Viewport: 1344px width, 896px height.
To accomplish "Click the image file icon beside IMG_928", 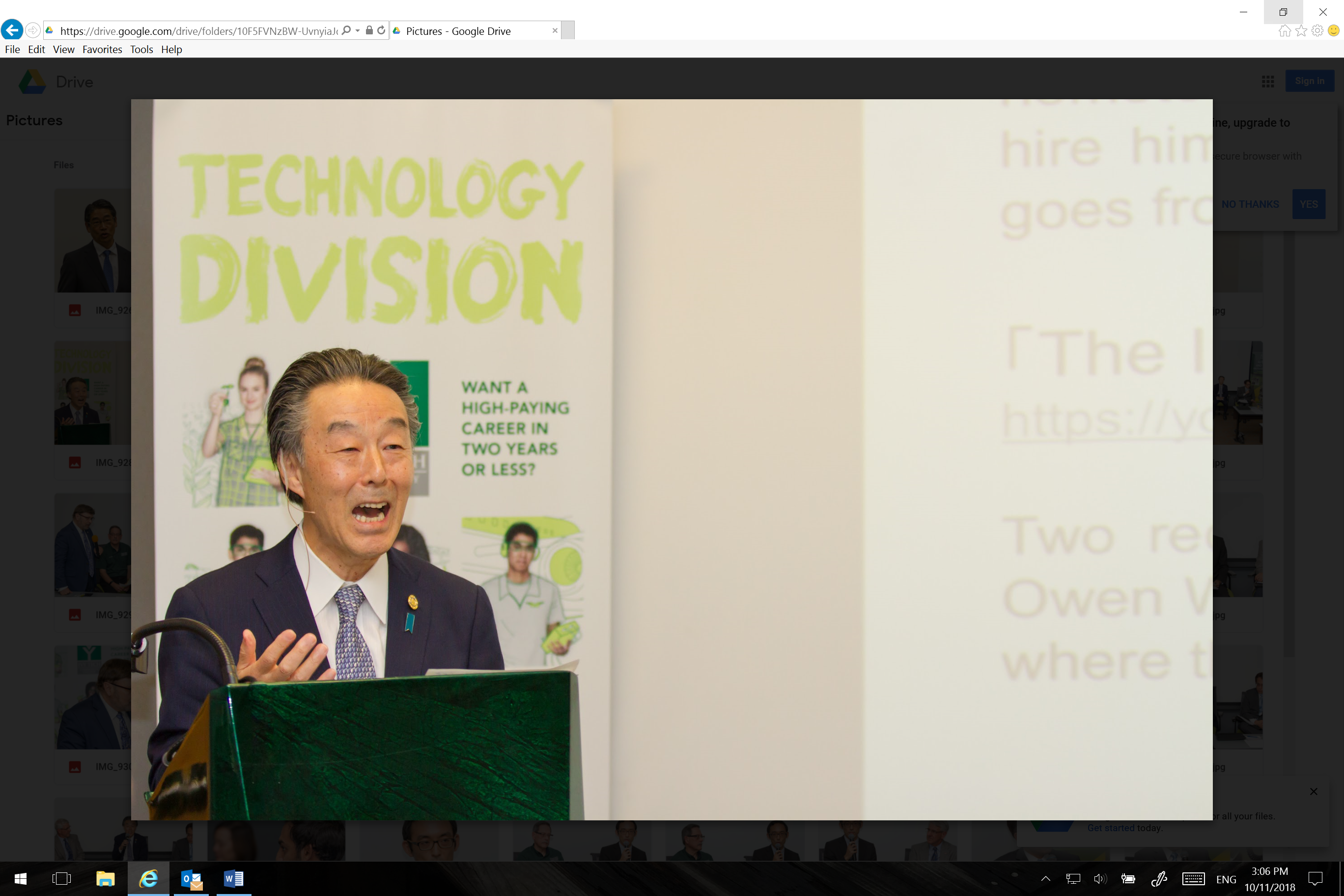I will pyautogui.click(x=75, y=462).
